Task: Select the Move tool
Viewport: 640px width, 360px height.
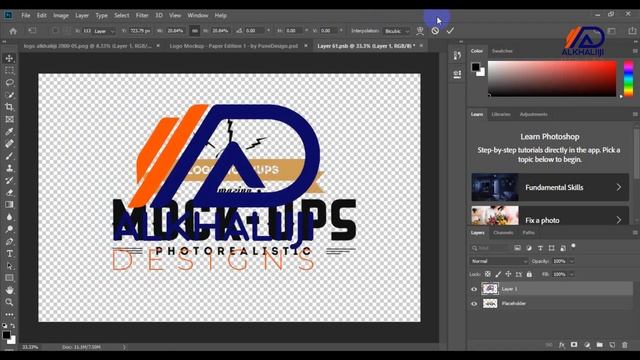Action: point(9,58)
